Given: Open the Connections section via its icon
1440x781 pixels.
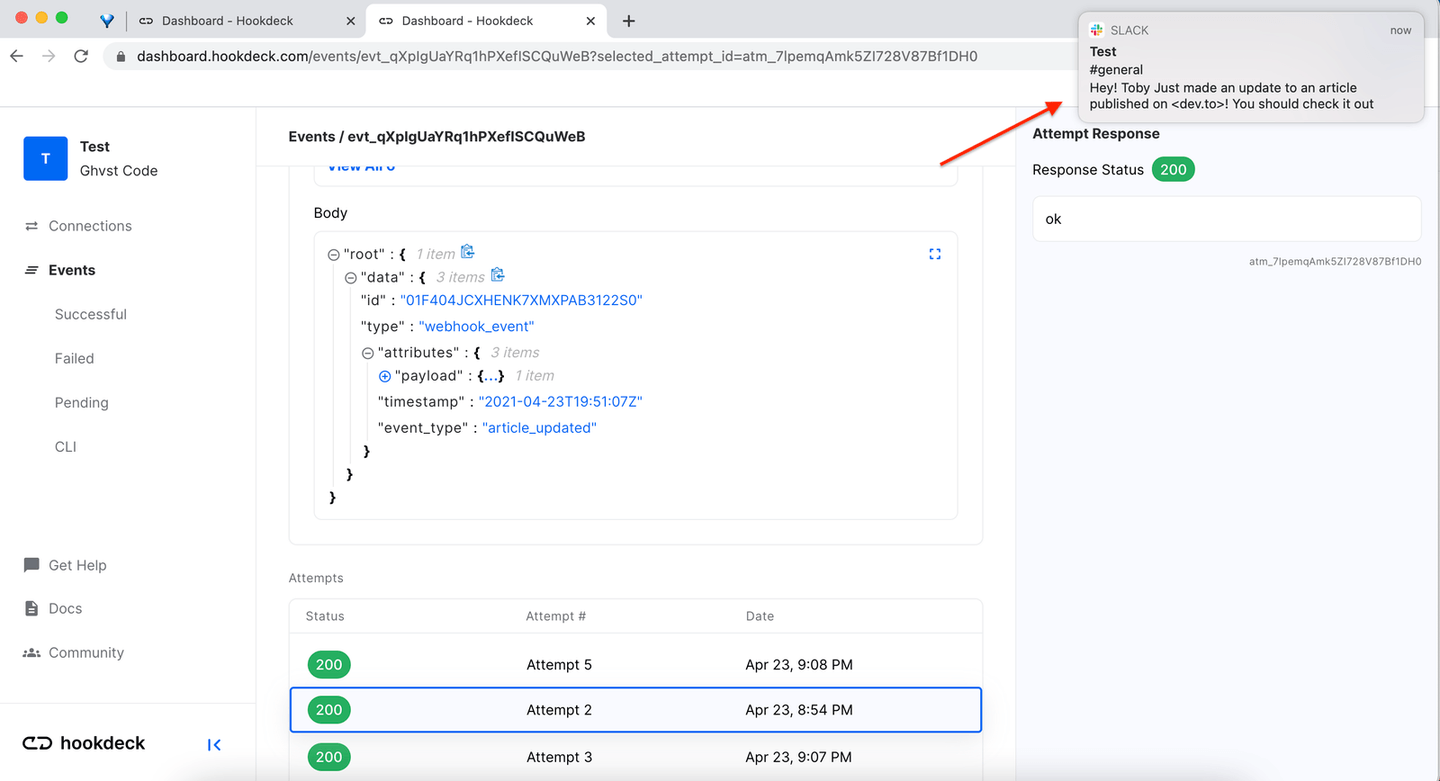Looking at the screenshot, I should 31,225.
